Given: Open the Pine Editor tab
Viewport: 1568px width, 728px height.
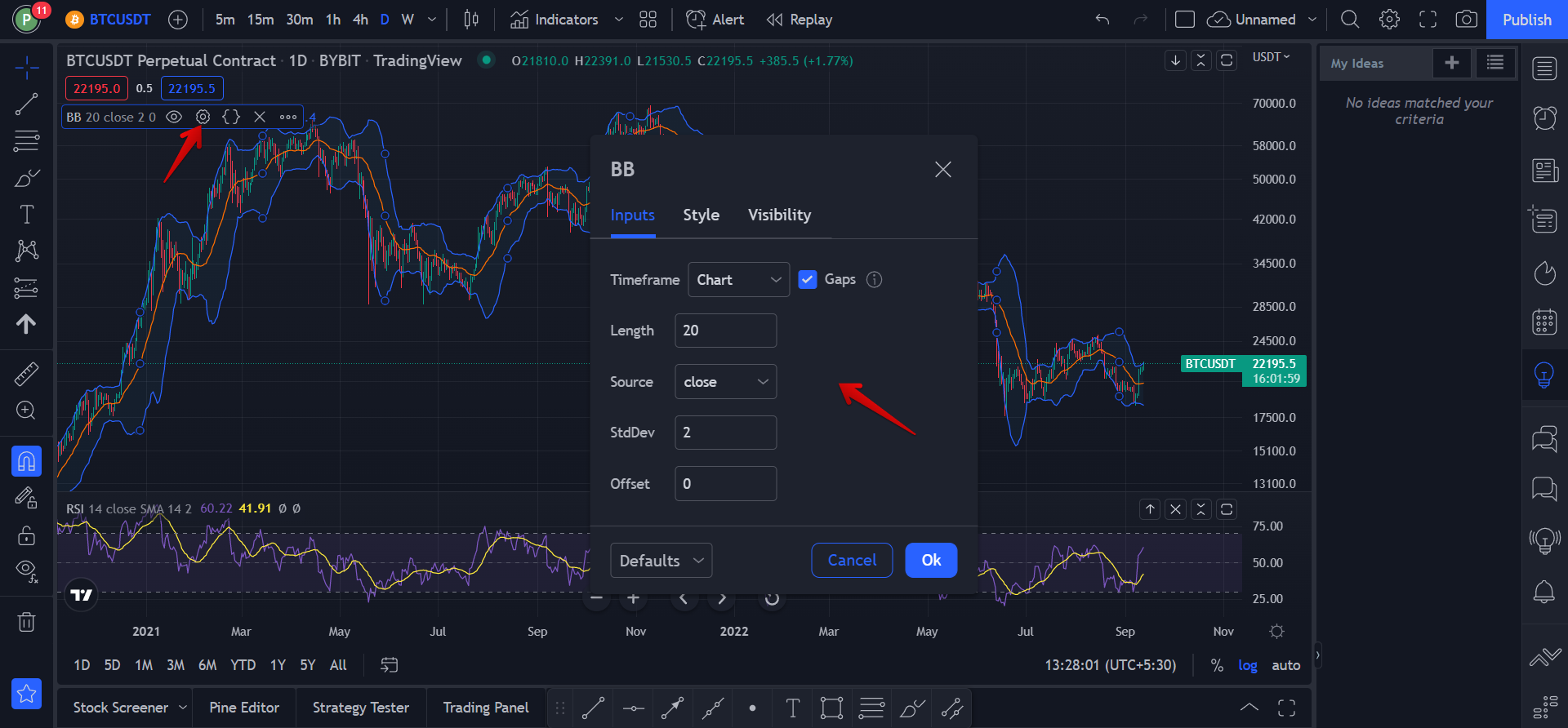Looking at the screenshot, I should [x=244, y=708].
